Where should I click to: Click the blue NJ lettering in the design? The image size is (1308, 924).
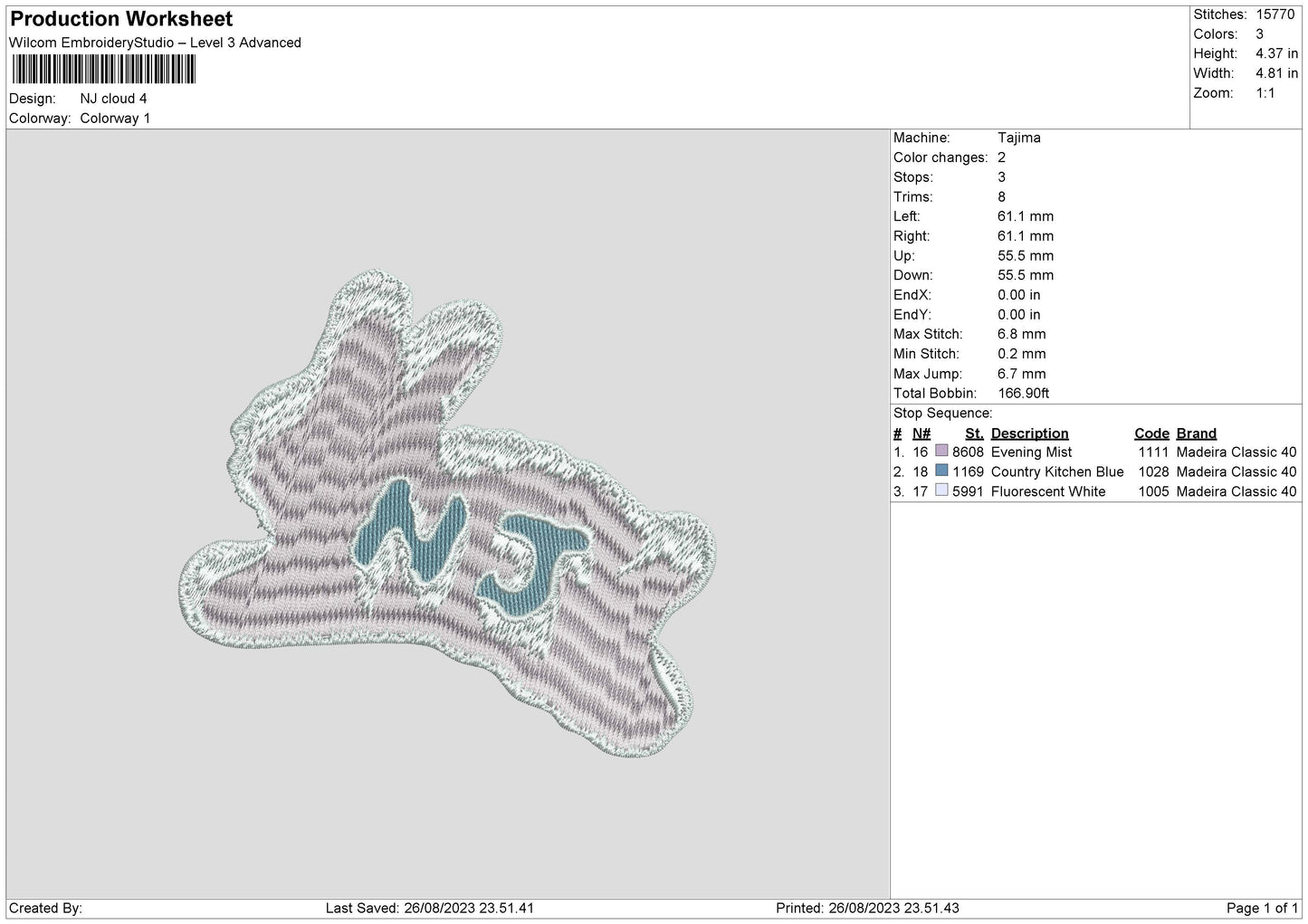471,548
